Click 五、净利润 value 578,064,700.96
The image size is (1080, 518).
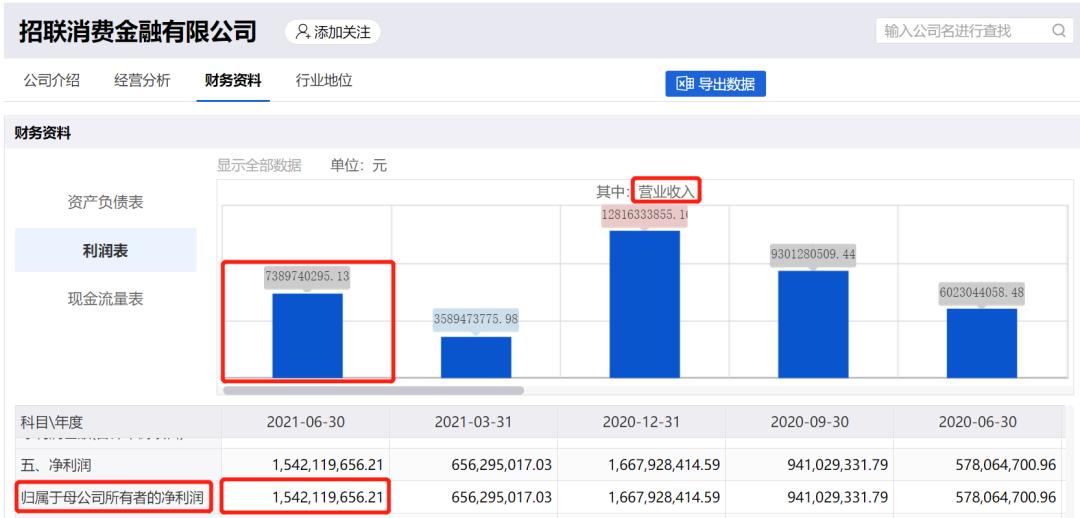1006,465
